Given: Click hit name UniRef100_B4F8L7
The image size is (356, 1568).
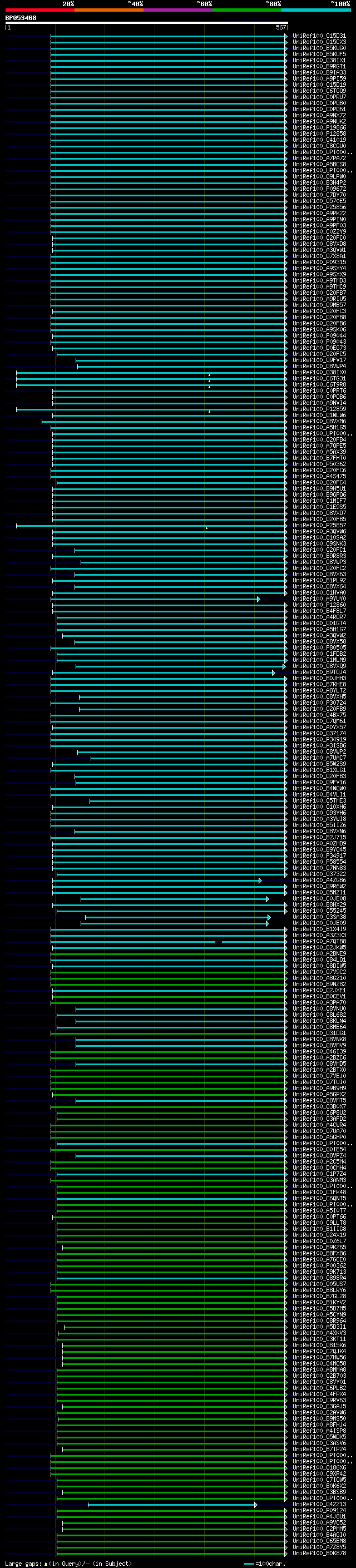Looking at the screenshot, I should click(x=319, y=611).
